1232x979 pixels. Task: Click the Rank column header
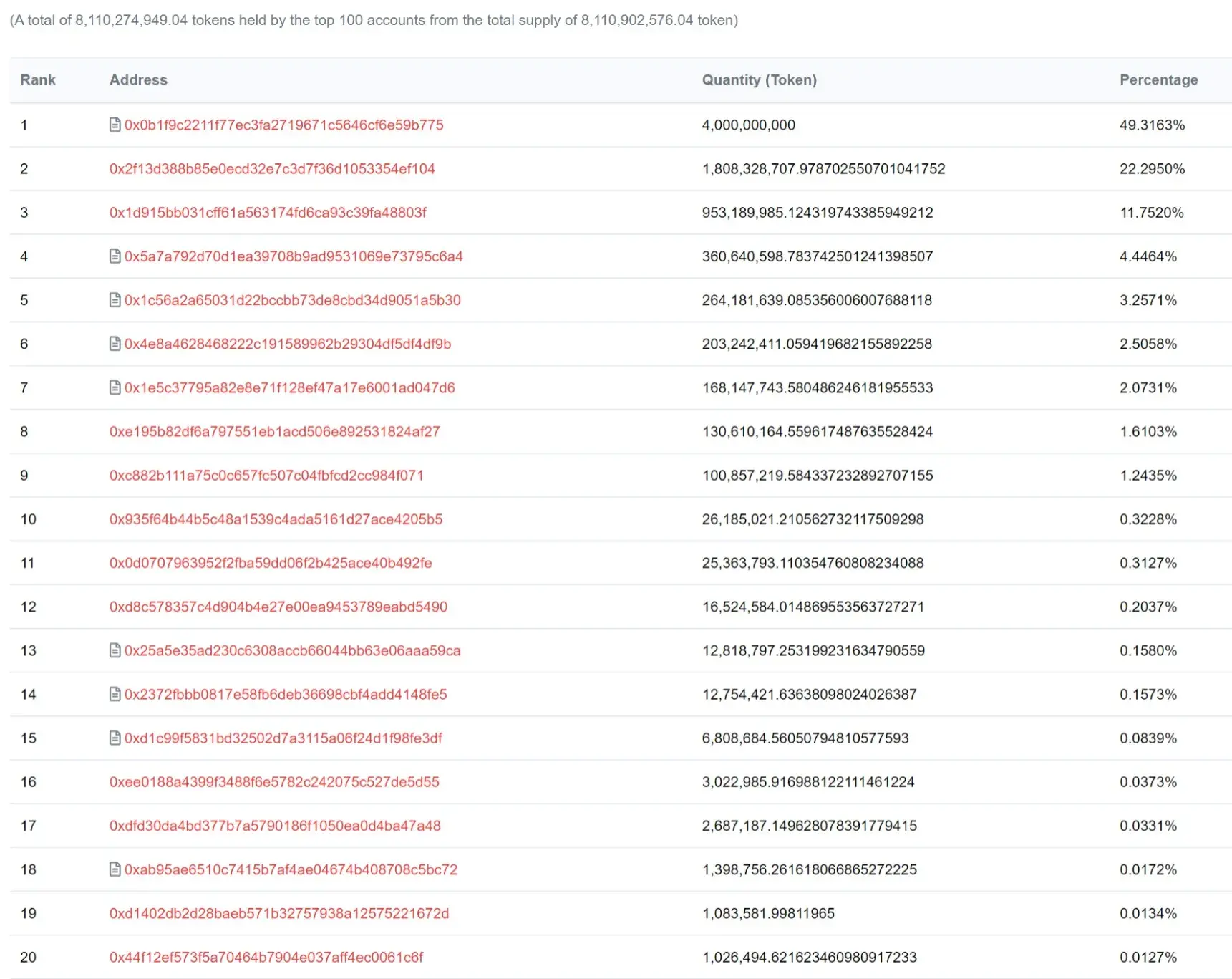(38, 80)
